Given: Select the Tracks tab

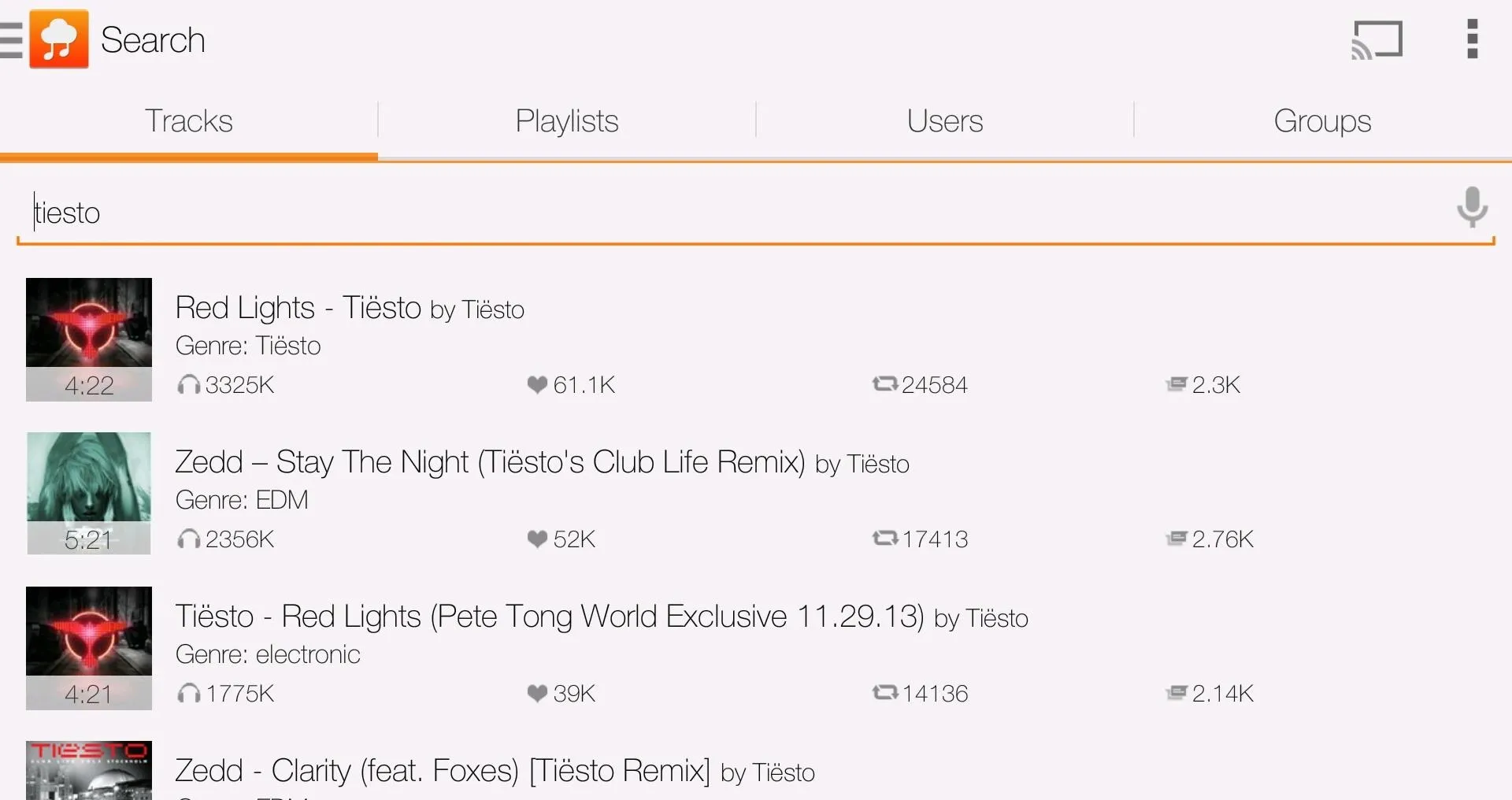Looking at the screenshot, I should 189,121.
